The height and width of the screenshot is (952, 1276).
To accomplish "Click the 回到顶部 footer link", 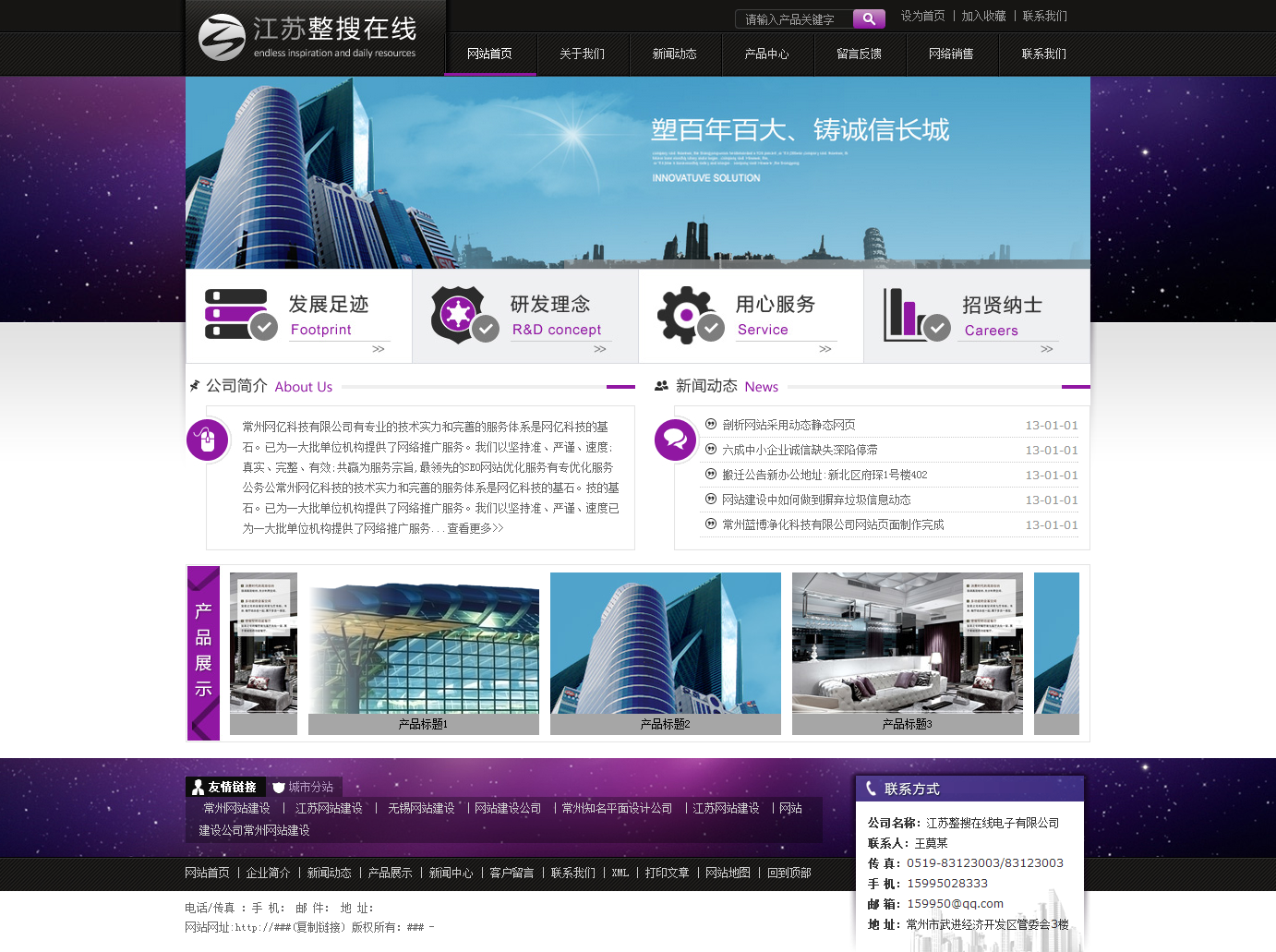I will [788, 873].
